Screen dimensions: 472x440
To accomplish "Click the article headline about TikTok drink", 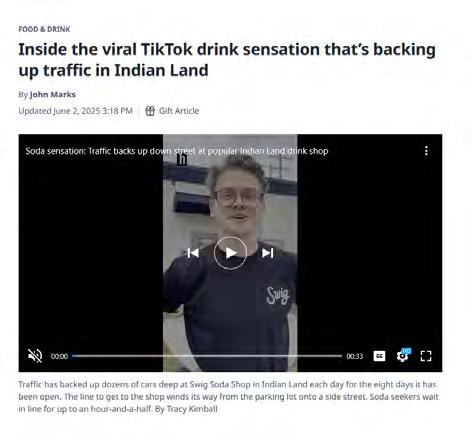I will click(227, 60).
